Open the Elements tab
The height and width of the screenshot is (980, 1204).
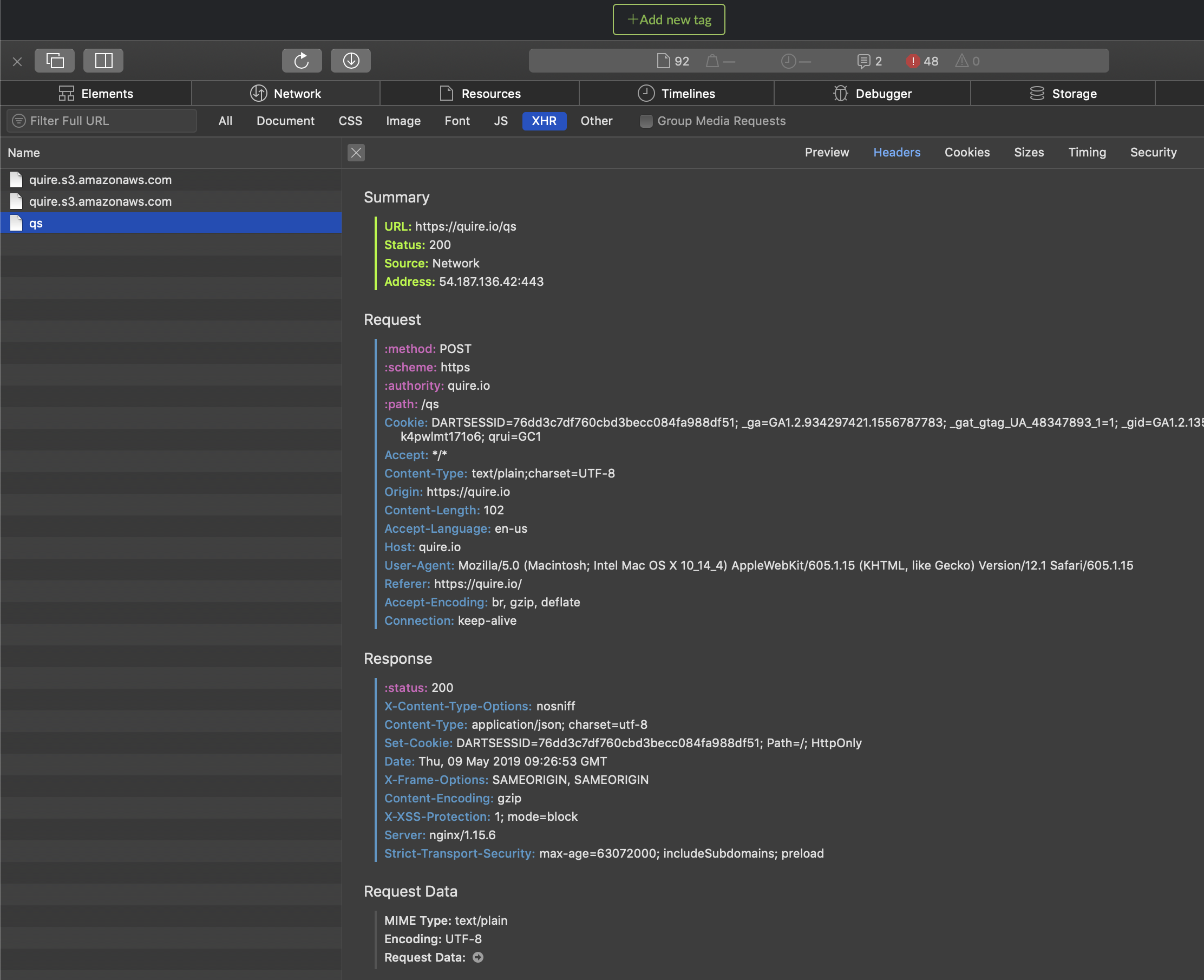pyautogui.click(x=96, y=94)
